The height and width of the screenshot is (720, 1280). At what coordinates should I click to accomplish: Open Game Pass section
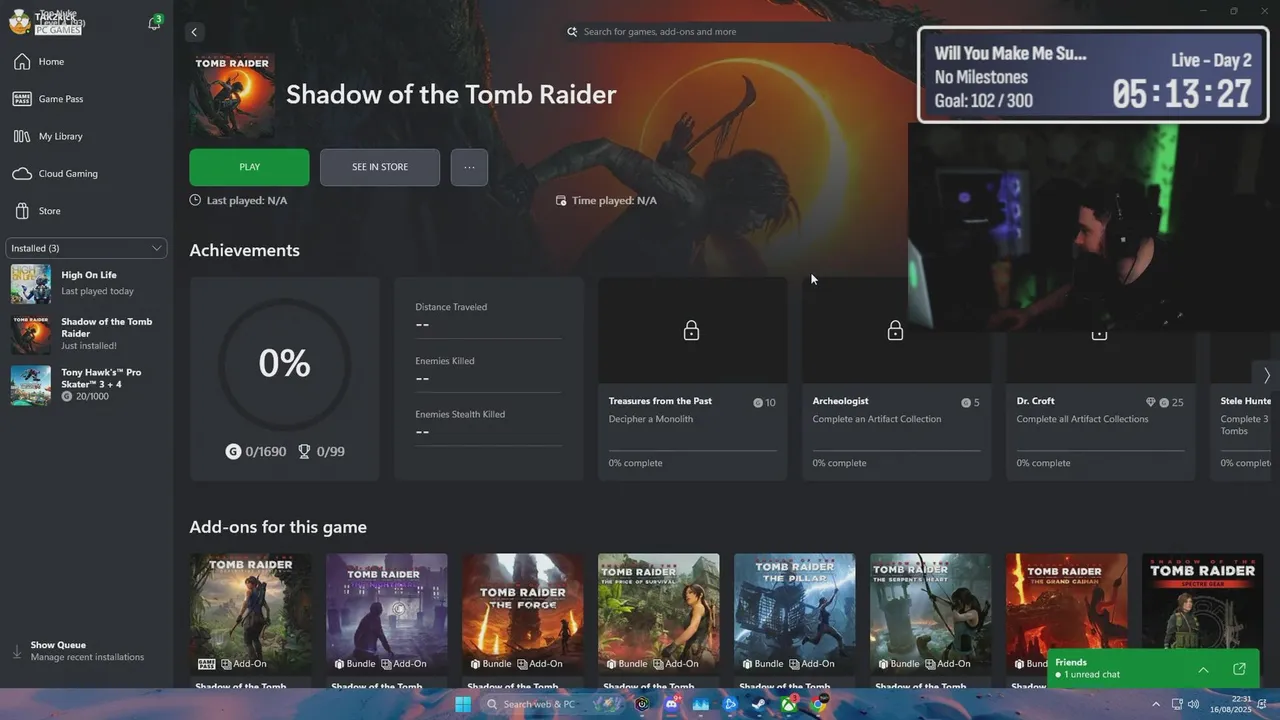pyautogui.click(x=86, y=99)
